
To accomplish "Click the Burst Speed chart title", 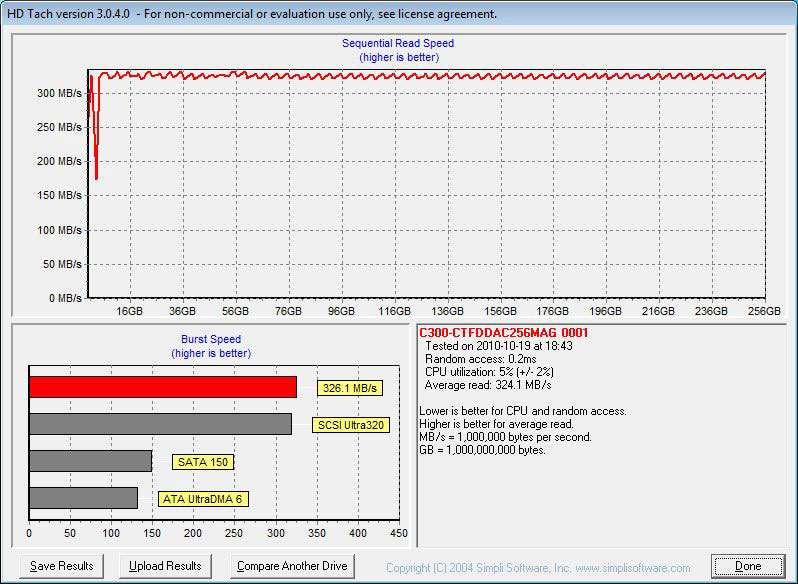I will [211, 339].
